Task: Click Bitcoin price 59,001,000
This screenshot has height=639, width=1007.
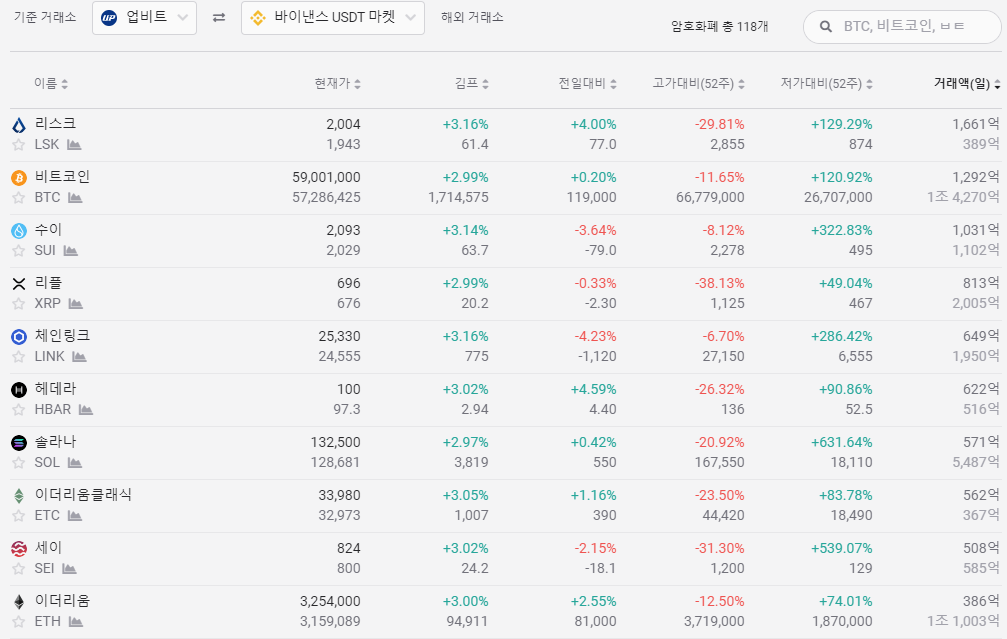Action: (326, 177)
